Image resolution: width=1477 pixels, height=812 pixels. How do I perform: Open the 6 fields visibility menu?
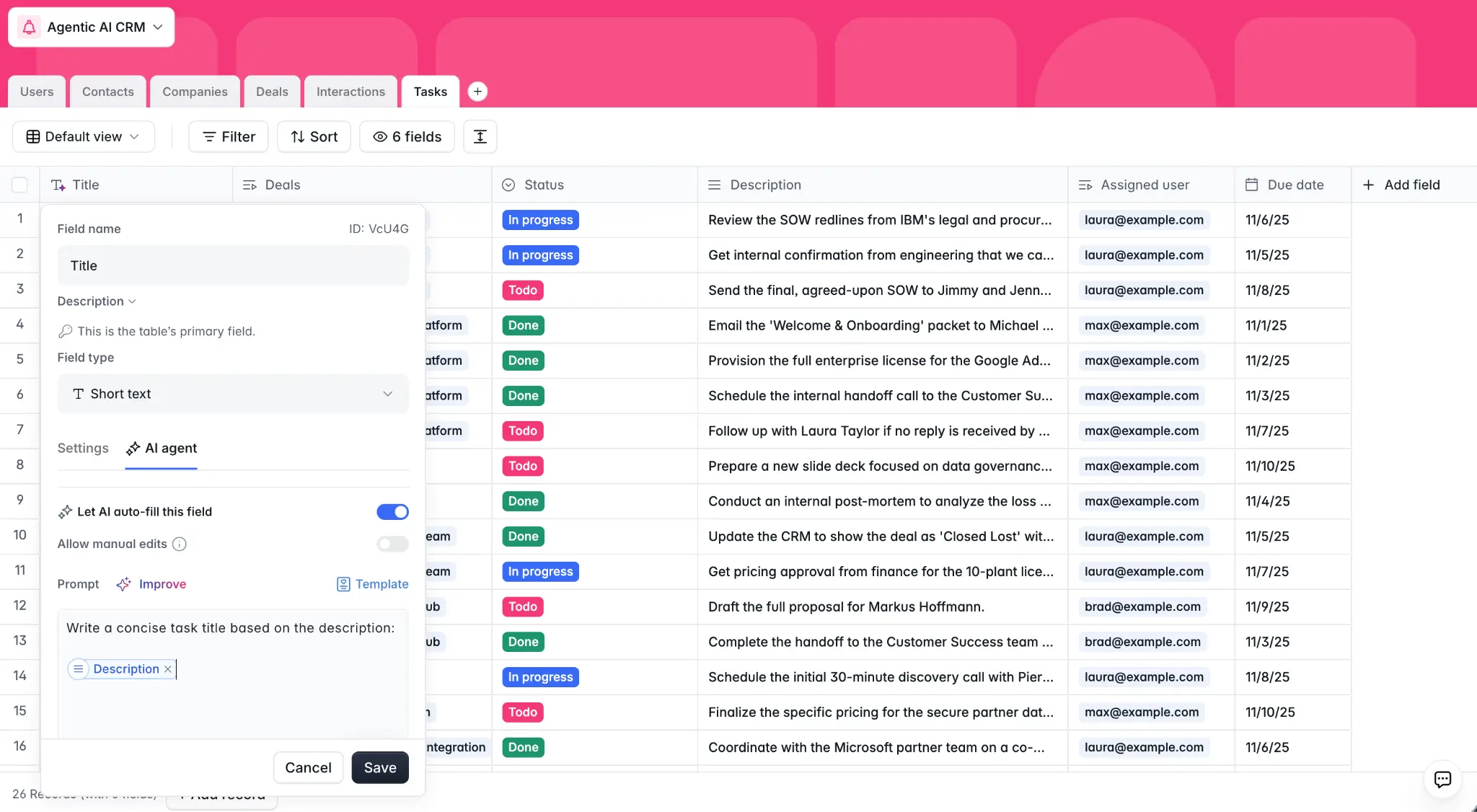(x=407, y=137)
